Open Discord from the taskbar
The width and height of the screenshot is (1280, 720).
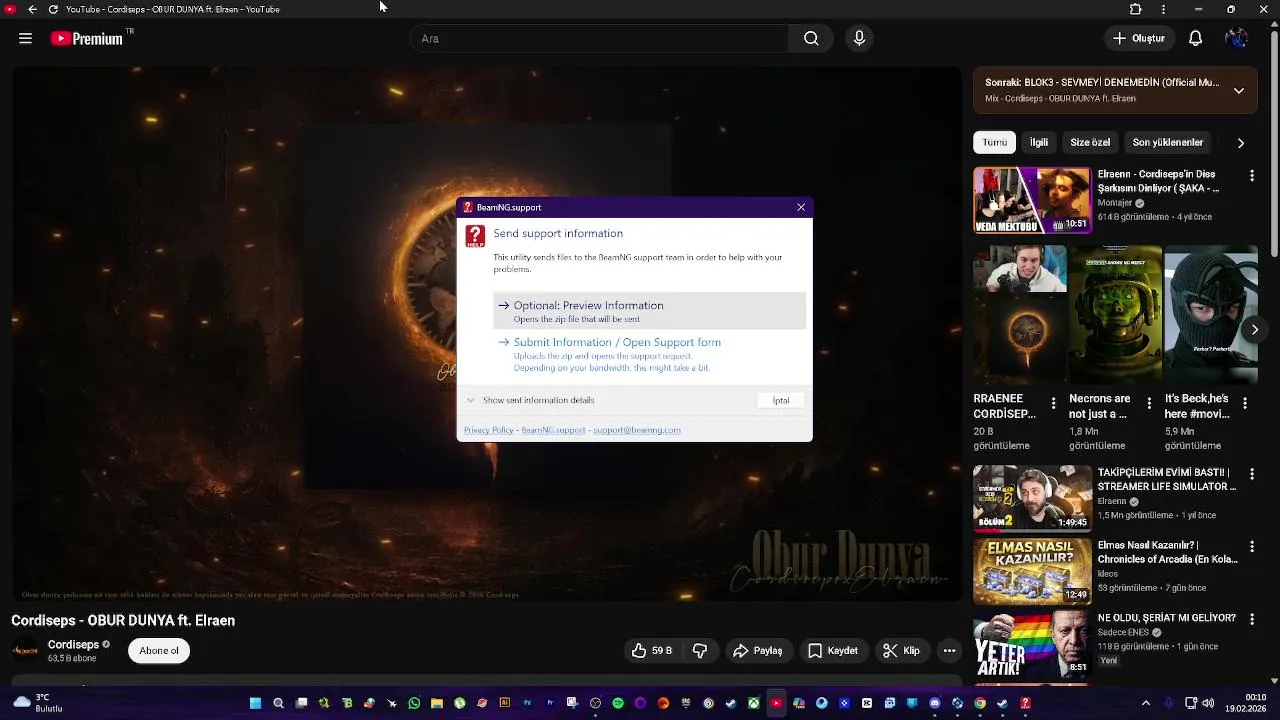pyautogui.click(x=934, y=703)
